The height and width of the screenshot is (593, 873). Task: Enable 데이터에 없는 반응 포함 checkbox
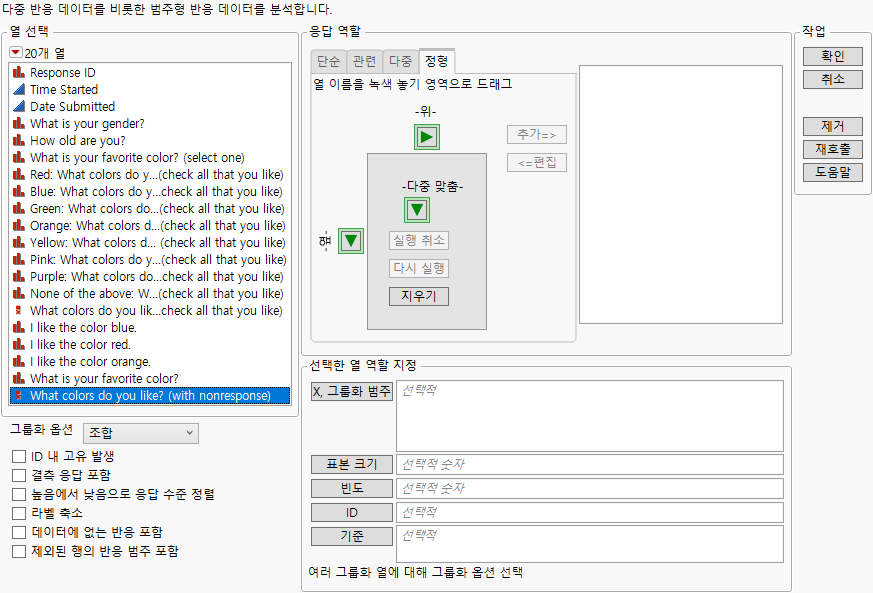point(19,532)
